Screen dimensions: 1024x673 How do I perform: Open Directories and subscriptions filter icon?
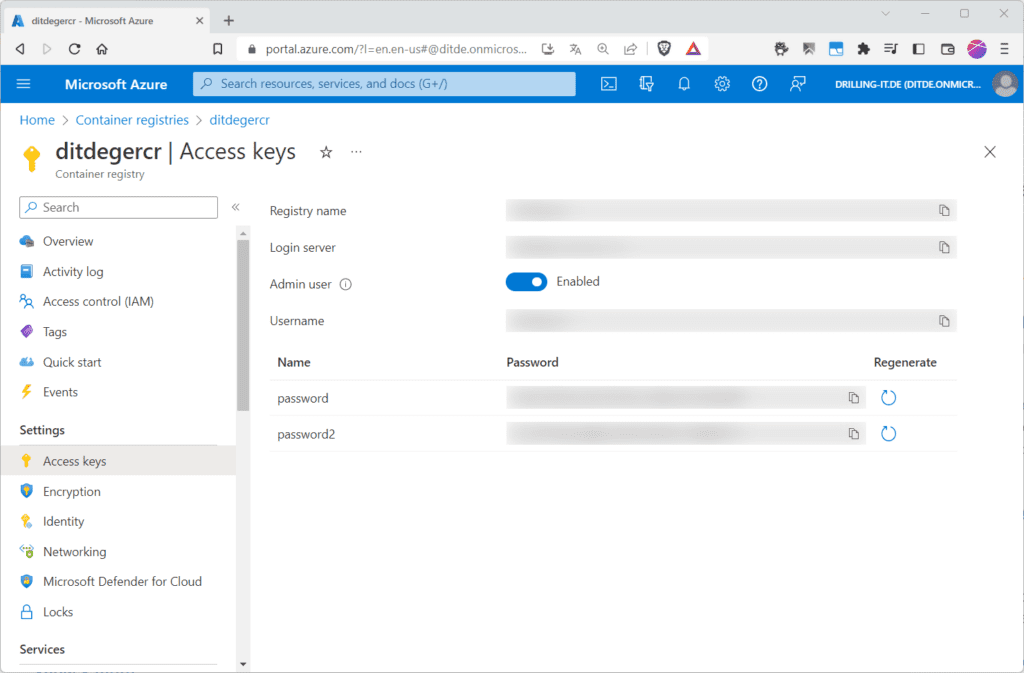tap(647, 84)
